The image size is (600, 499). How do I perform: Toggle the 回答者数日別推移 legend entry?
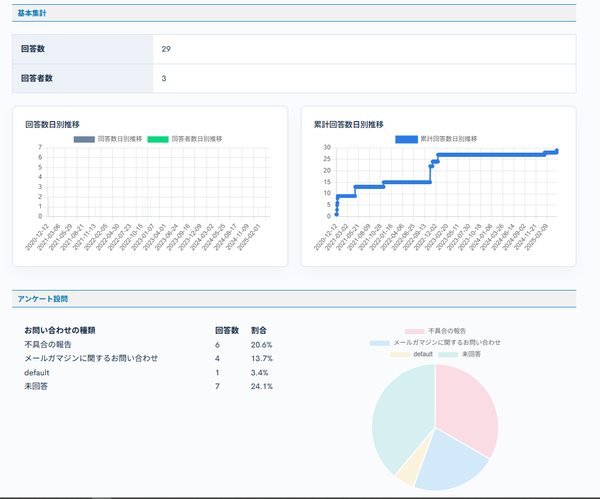point(185,139)
